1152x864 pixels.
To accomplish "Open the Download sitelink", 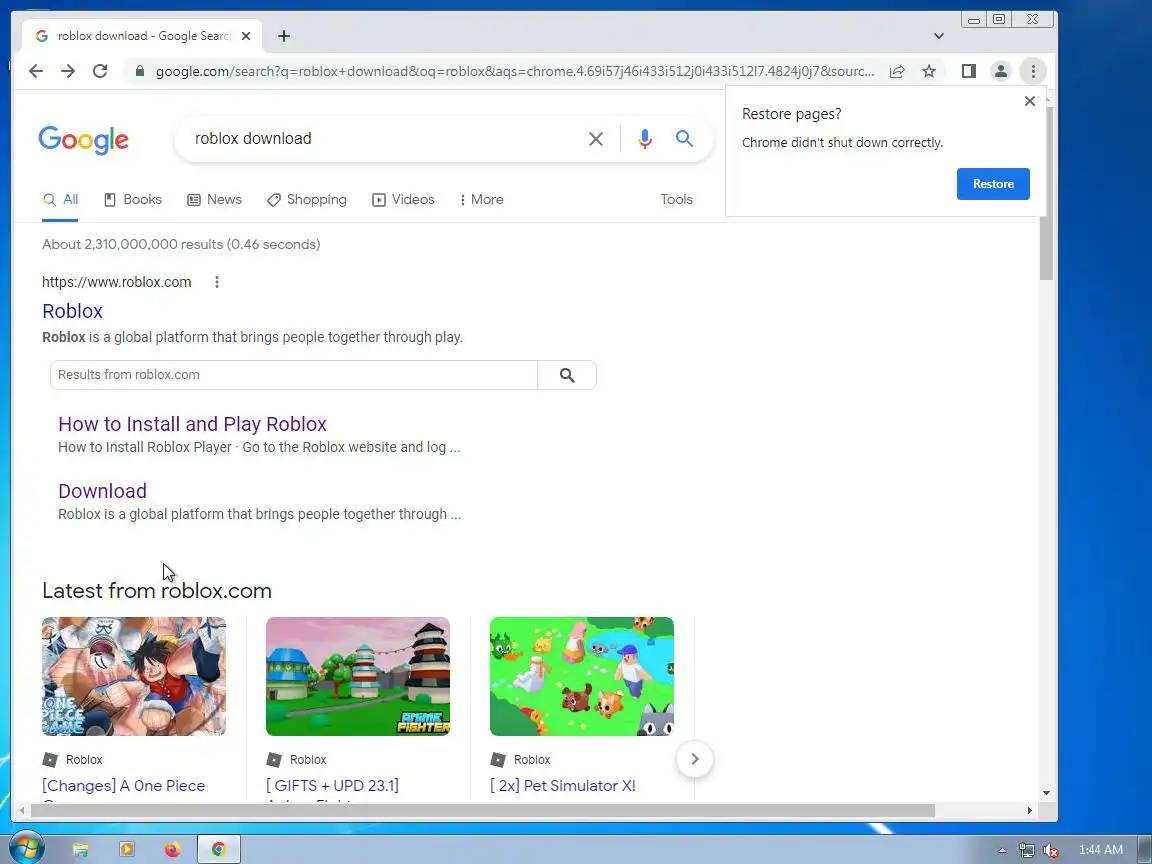I will coord(102,492).
